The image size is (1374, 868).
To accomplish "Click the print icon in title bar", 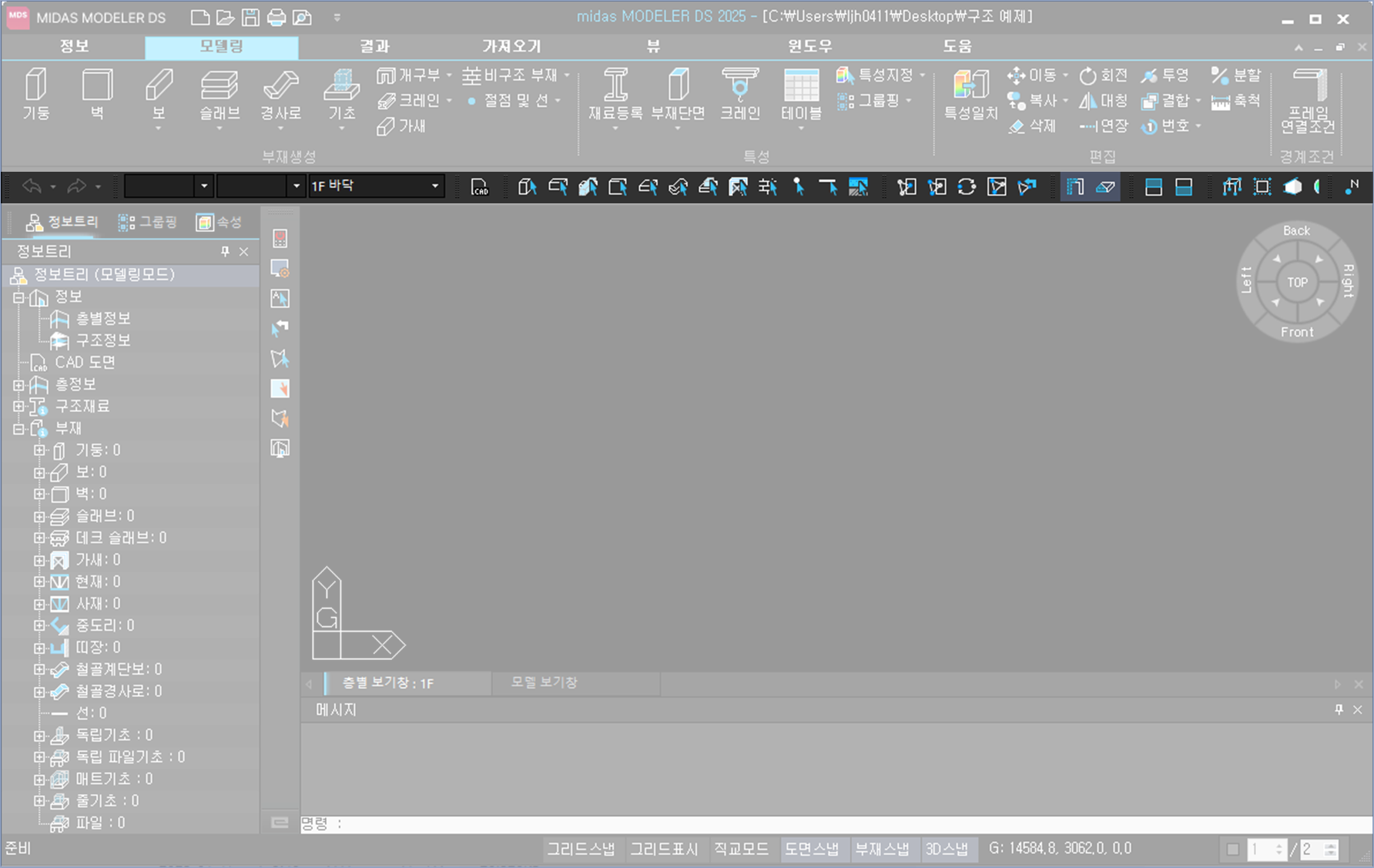I will (276, 17).
